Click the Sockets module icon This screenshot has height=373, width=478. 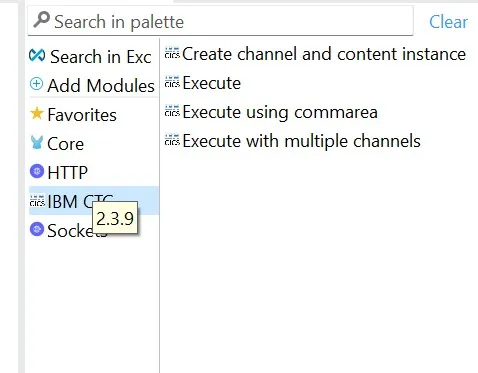pos(37,229)
